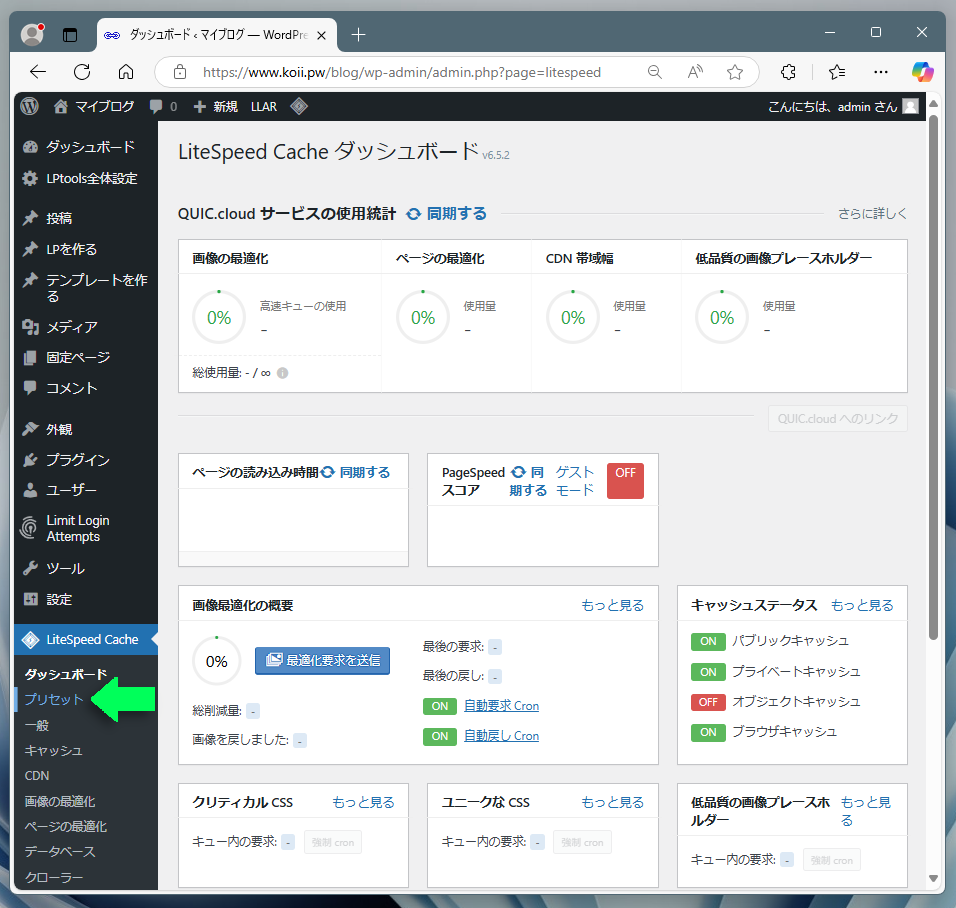This screenshot has height=908, width=956.
Task: Click もっと見る in キャッシュステータス
Action: [x=862, y=606]
